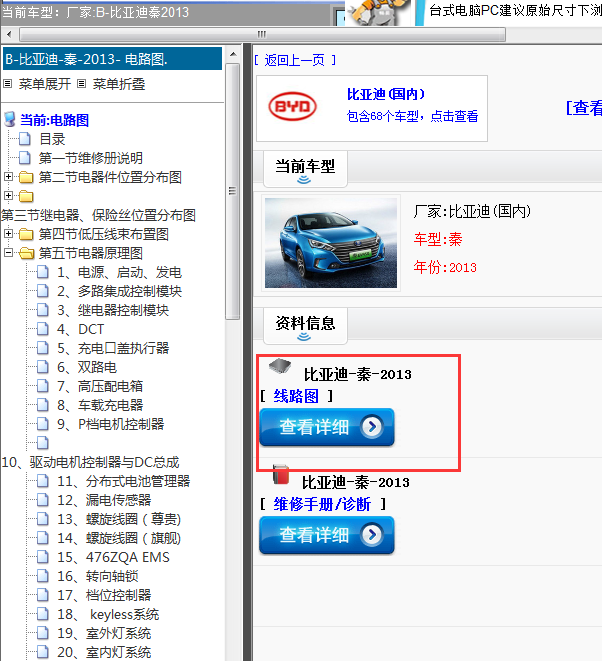This screenshot has height=661, width=602.
Task: Select the 当前车型 tab header
Action: (x=305, y=169)
